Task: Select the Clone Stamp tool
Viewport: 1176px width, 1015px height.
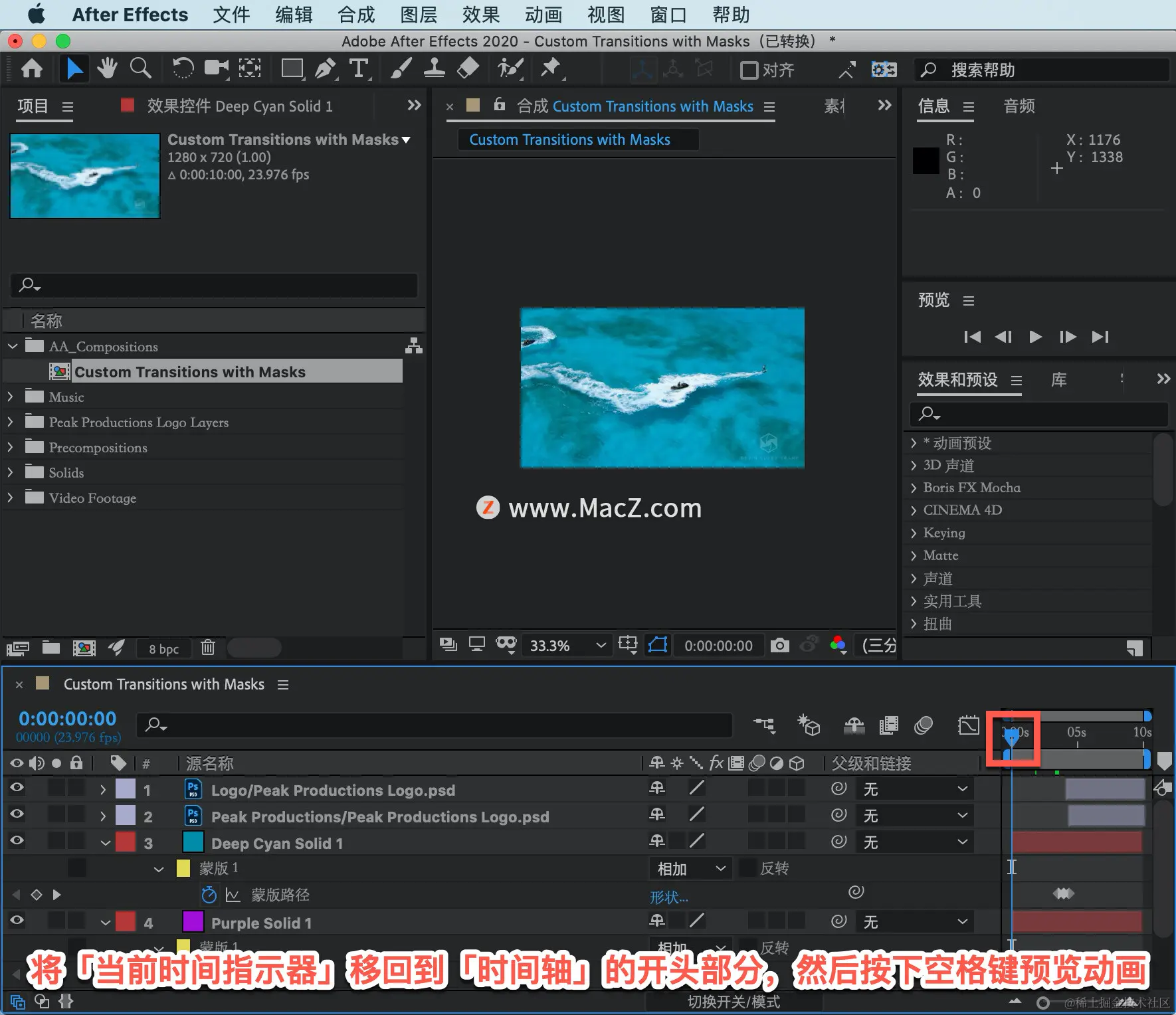Action: (435, 68)
